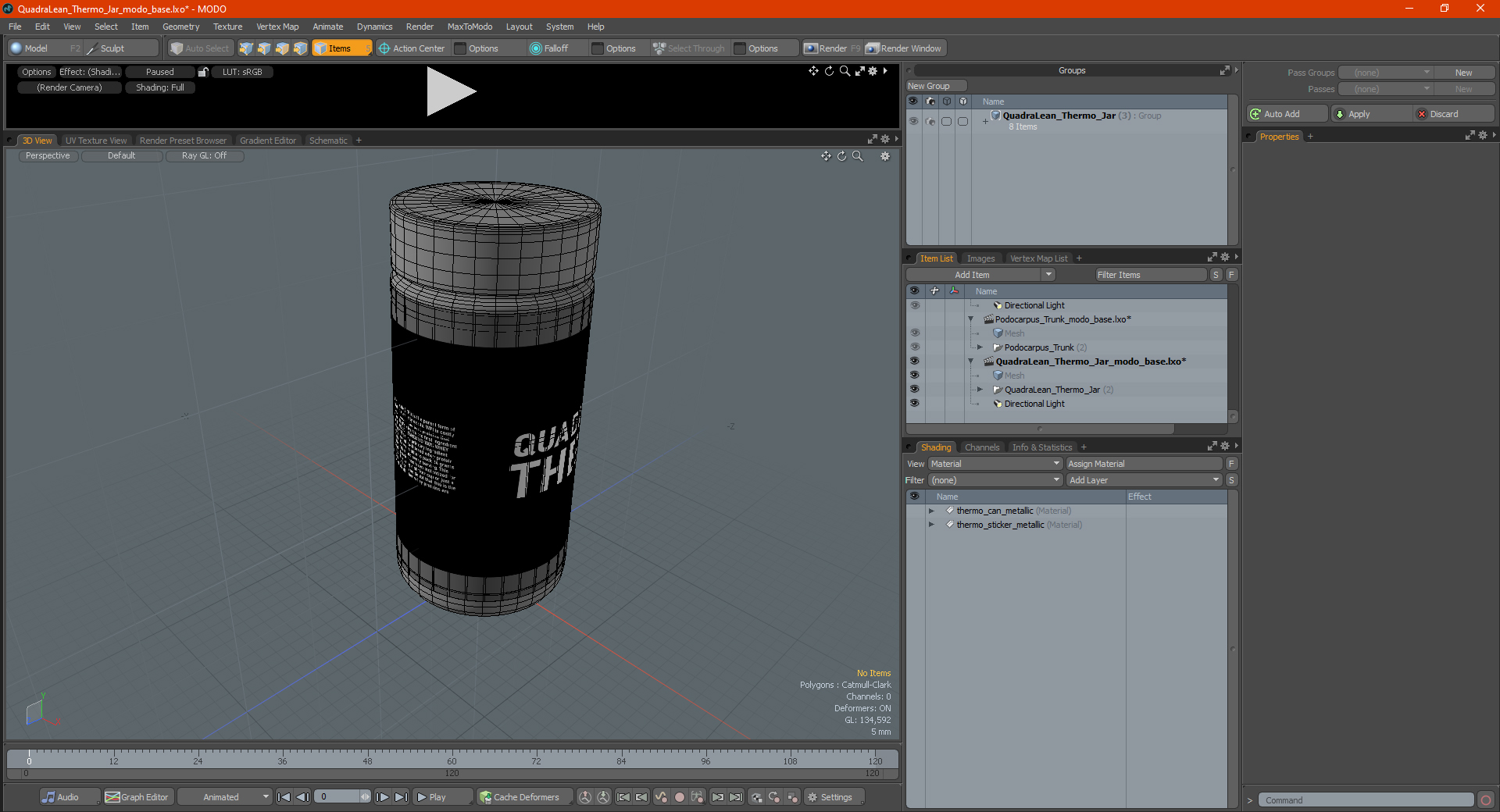This screenshot has width=1500, height=812.
Task: Step to previous frame
Action: coord(302,797)
